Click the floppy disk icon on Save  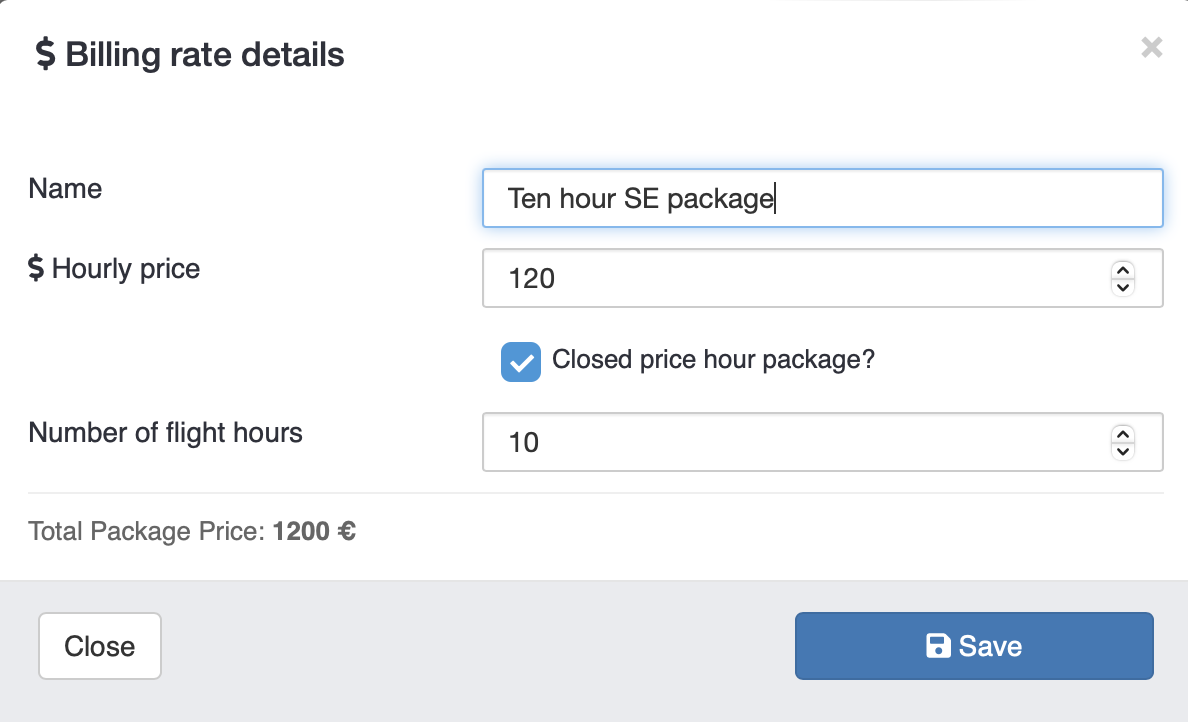[x=938, y=646]
